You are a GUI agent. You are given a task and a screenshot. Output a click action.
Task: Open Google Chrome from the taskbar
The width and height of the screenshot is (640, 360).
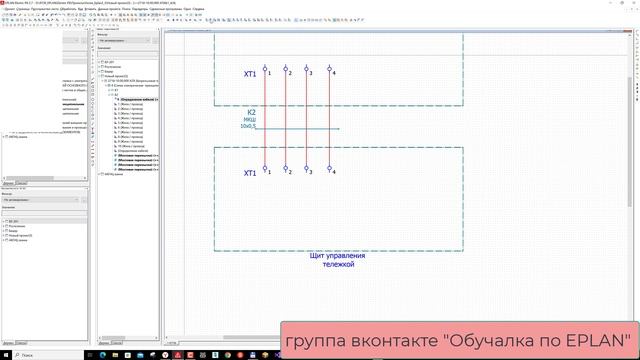(227, 355)
